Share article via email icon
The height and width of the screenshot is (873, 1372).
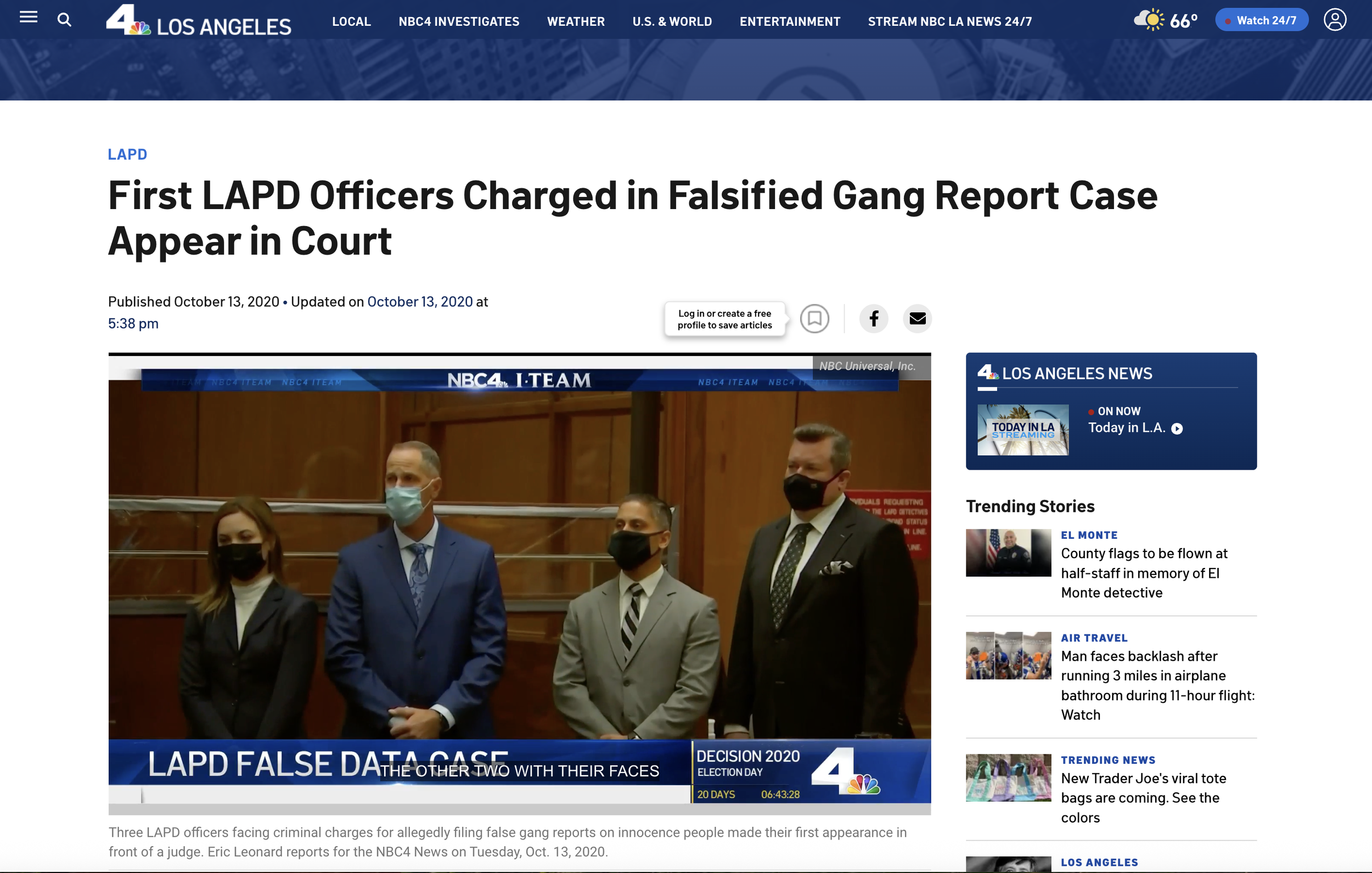[x=918, y=319]
